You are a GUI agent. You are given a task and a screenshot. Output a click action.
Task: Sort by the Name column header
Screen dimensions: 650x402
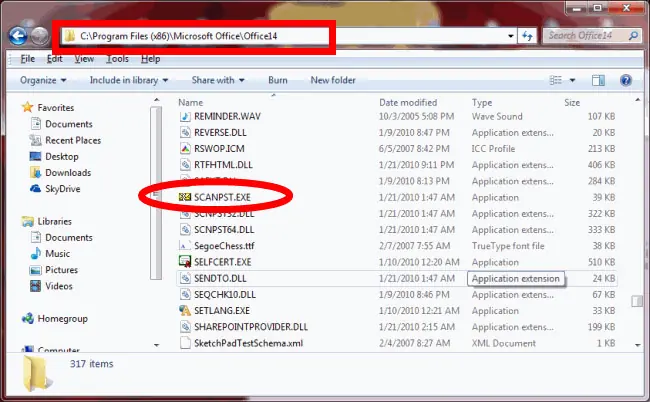(191, 102)
